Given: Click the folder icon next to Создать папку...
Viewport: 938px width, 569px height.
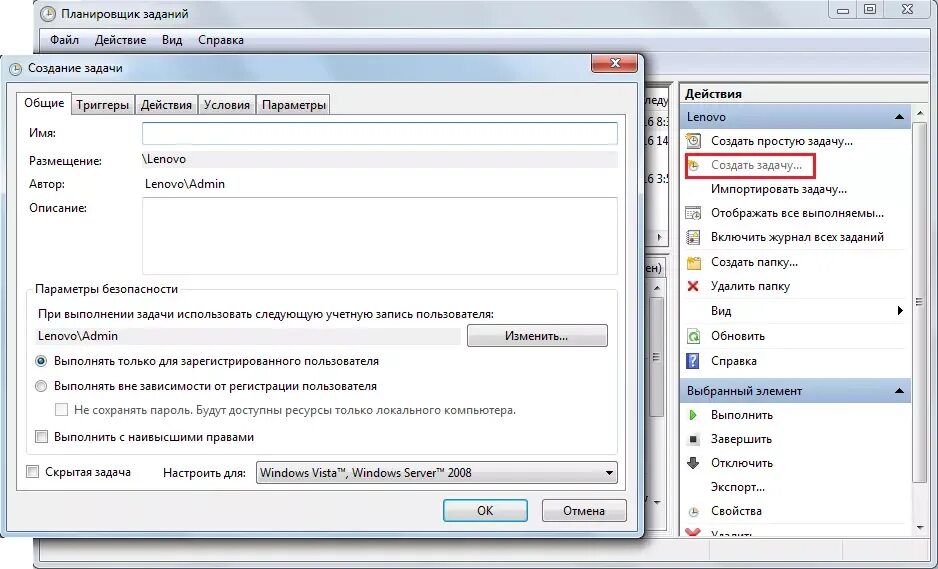Looking at the screenshot, I should click(693, 262).
